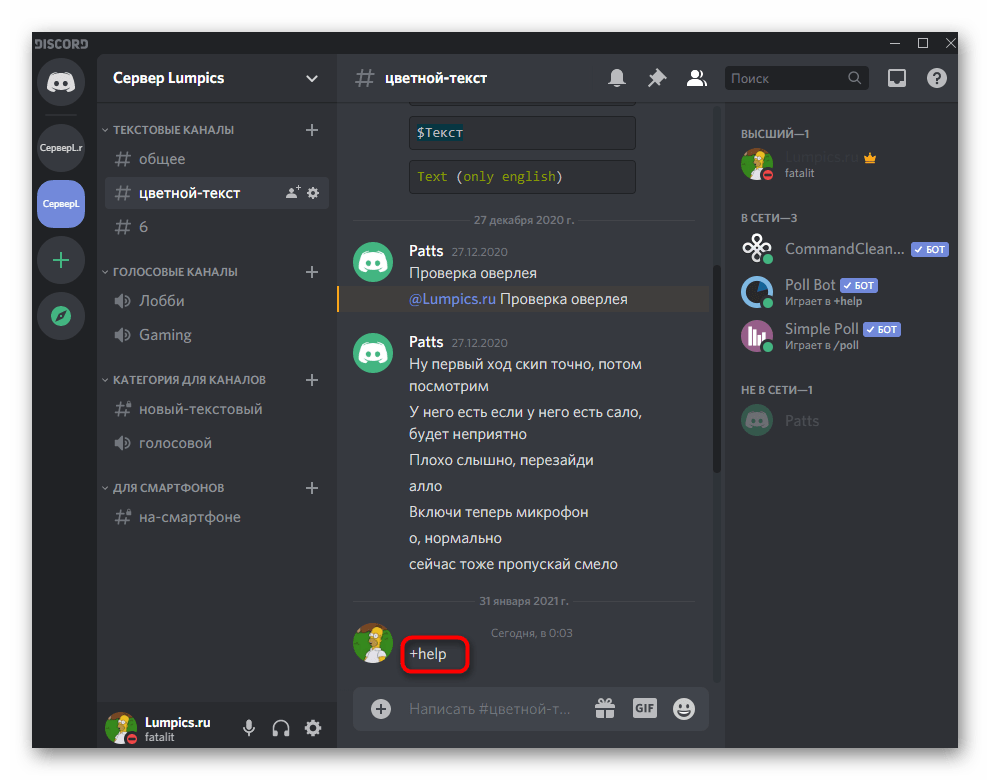Open the emoji picker
The height and width of the screenshot is (780, 990).
tap(684, 709)
